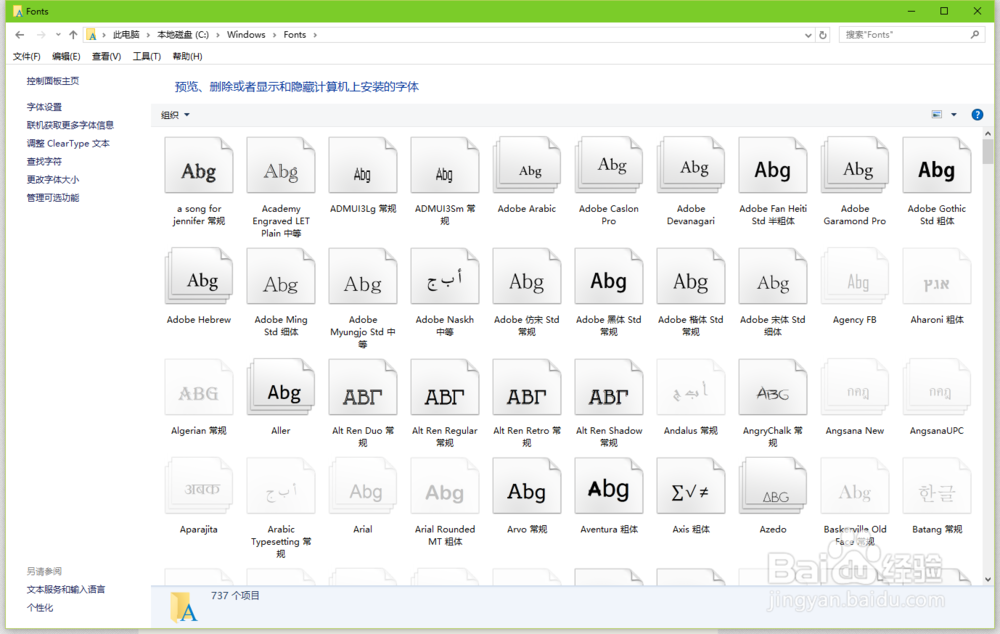The image size is (1000, 634).
Task: Open the 编辑(E) menu
Action: pyautogui.click(x=66, y=56)
